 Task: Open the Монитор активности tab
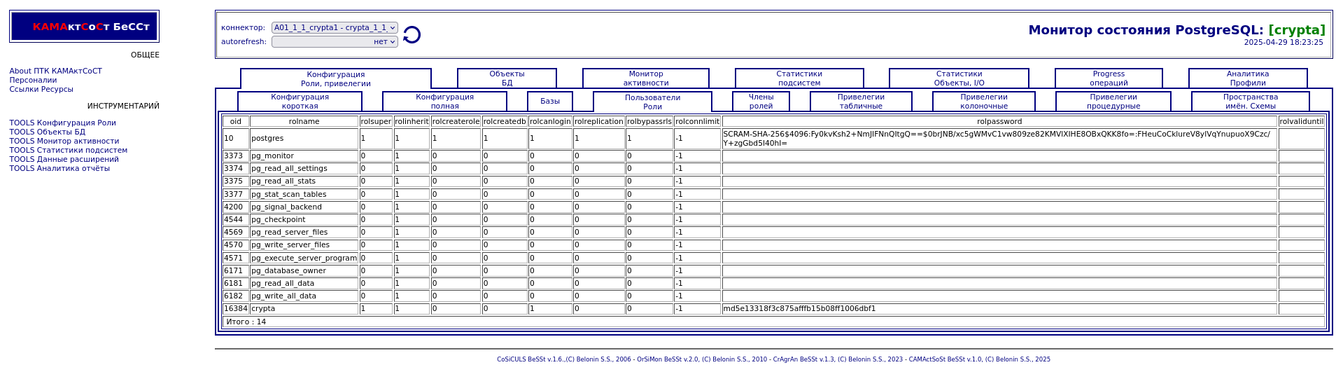(x=646, y=78)
